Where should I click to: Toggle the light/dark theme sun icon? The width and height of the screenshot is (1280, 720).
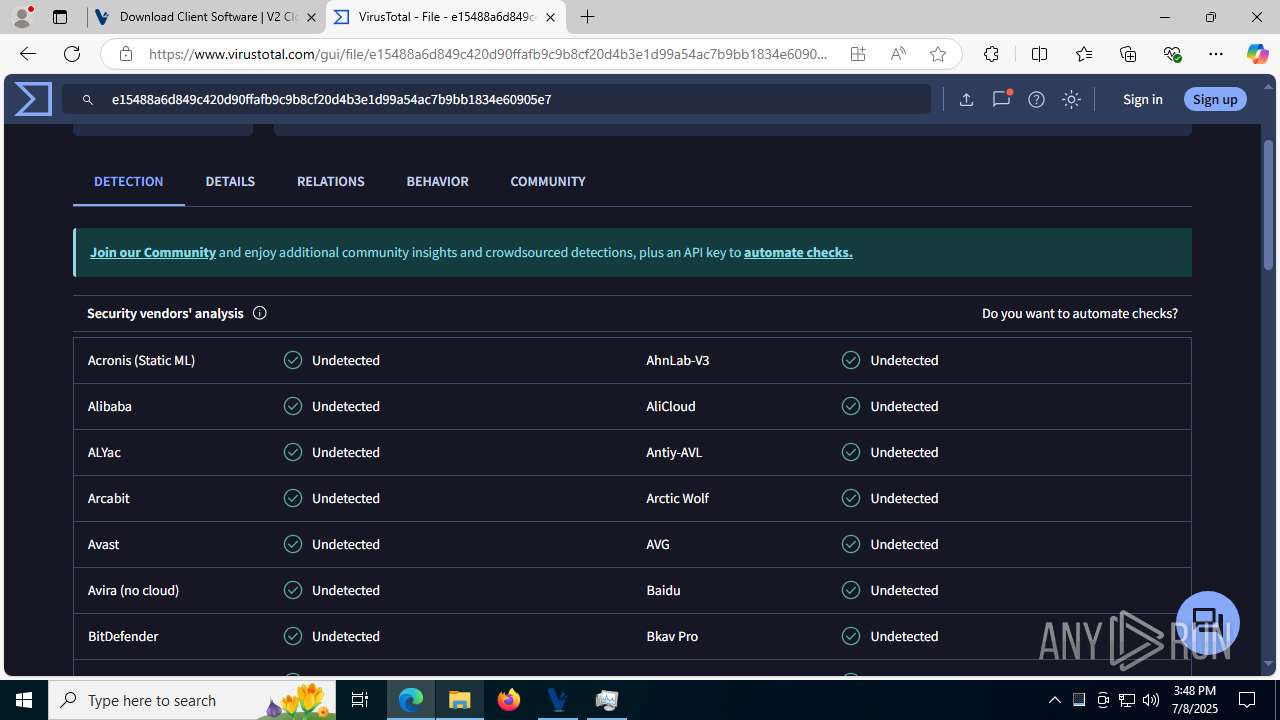click(x=1071, y=99)
